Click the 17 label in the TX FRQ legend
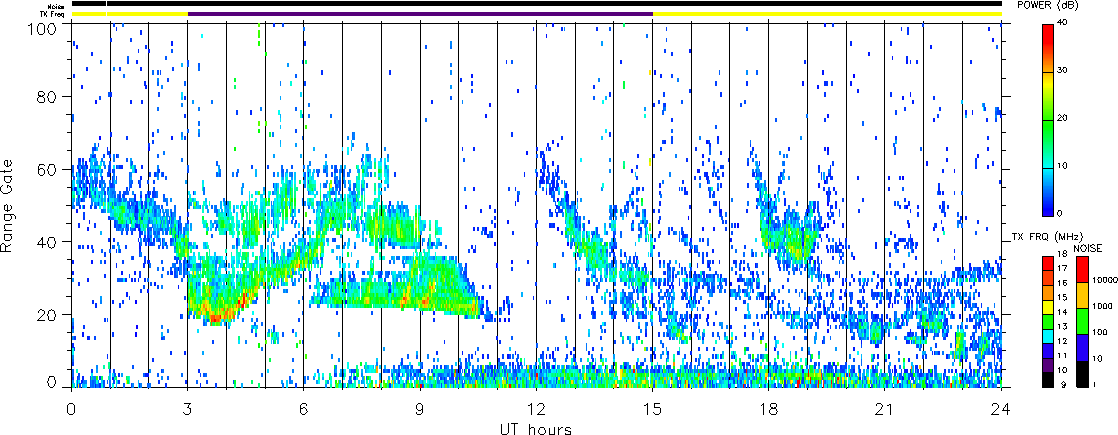Viewport: 1118px width, 435px height. (x=1064, y=269)
